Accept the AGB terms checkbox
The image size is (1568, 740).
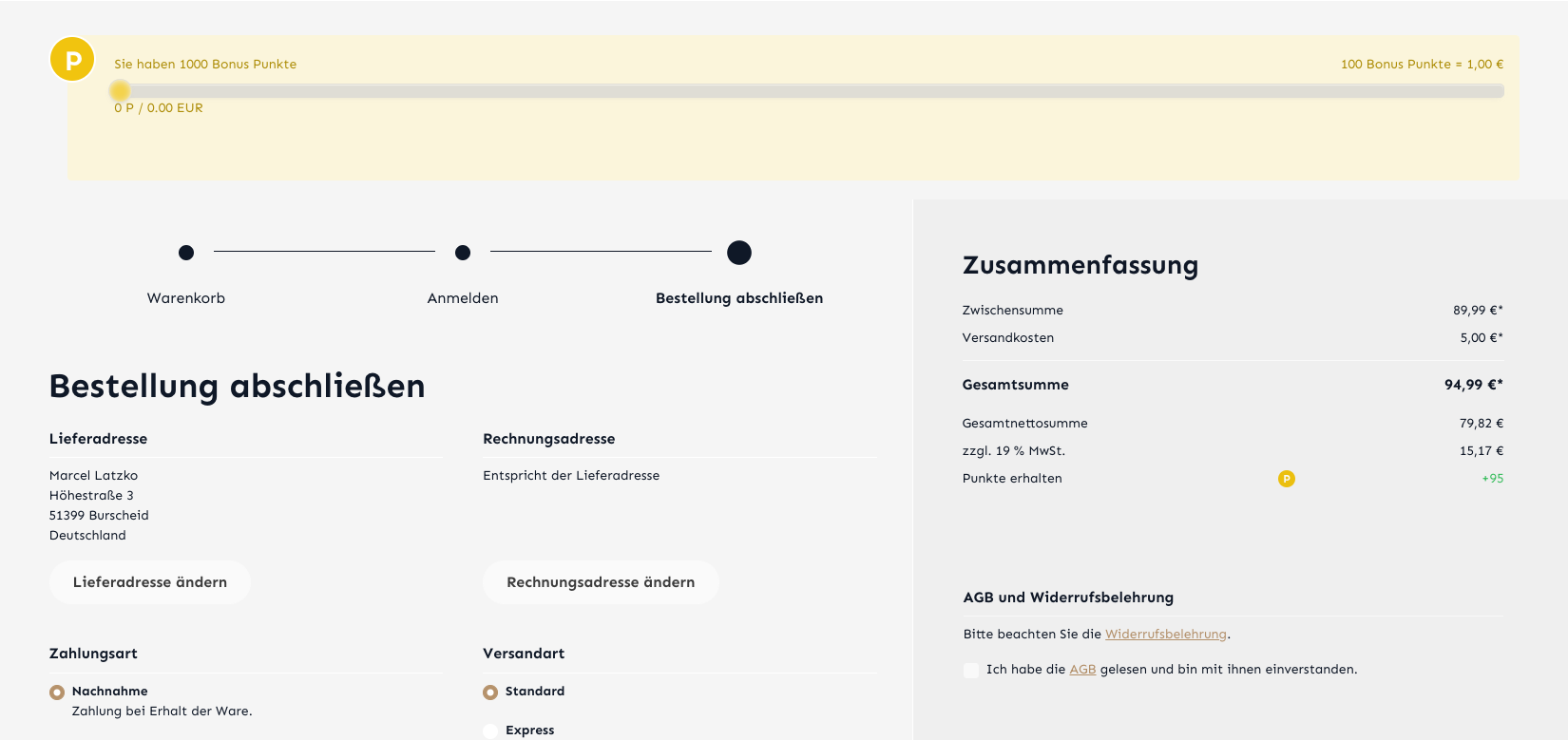point(970,671)
